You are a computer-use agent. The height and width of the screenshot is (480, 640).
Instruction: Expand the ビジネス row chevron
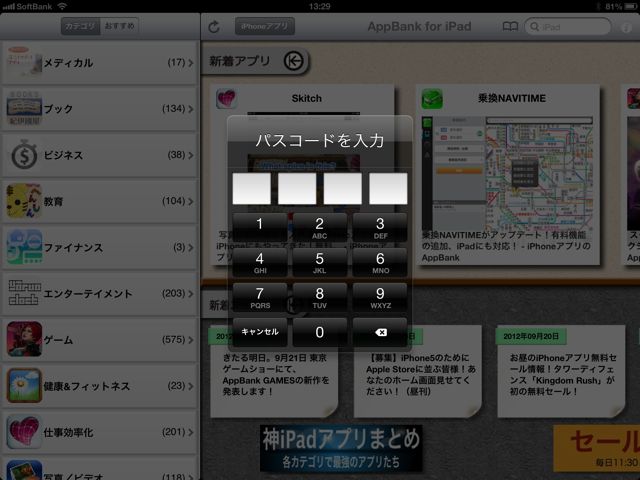point(191,155)
